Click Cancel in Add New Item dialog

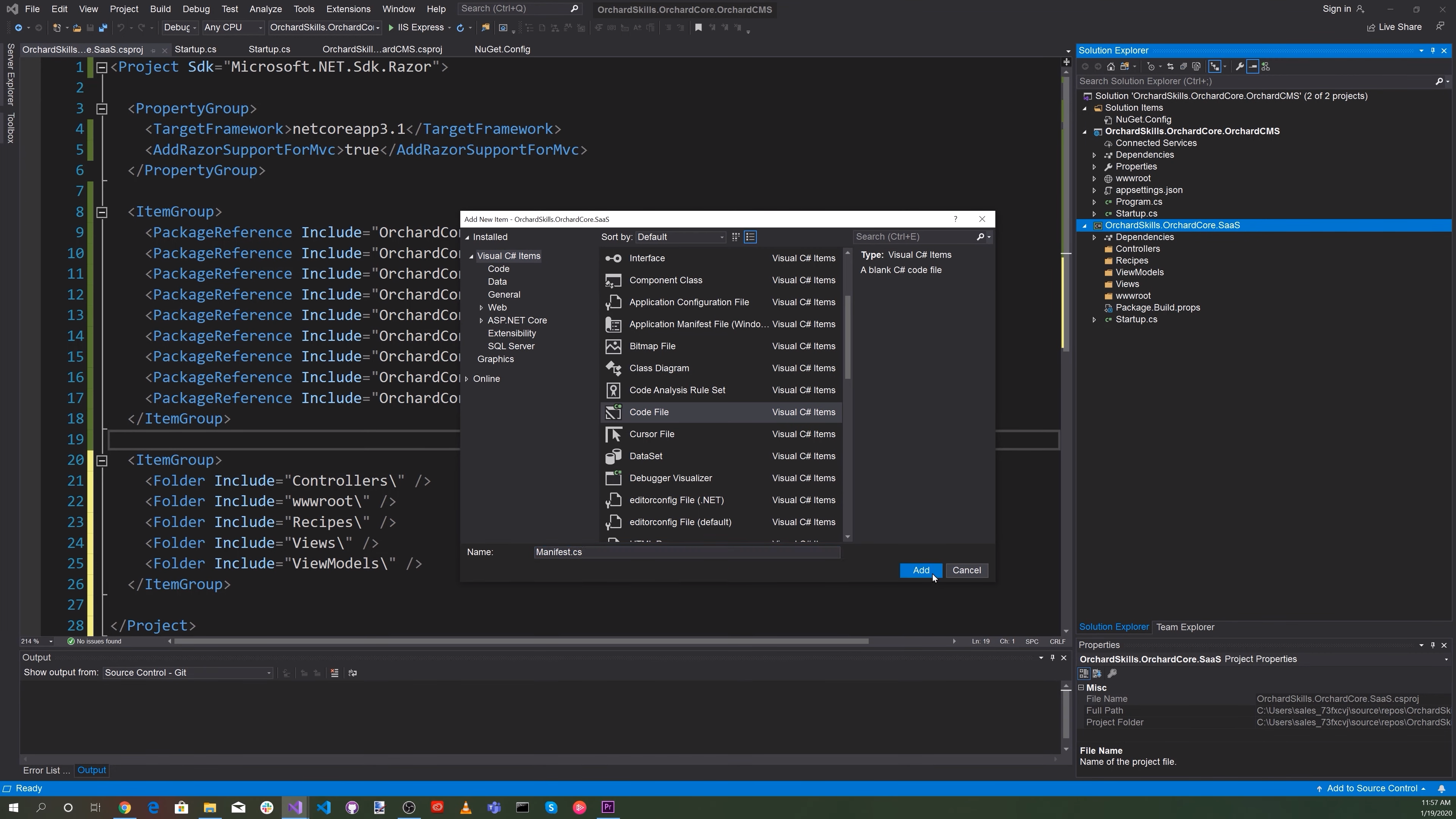coord(966,570)
